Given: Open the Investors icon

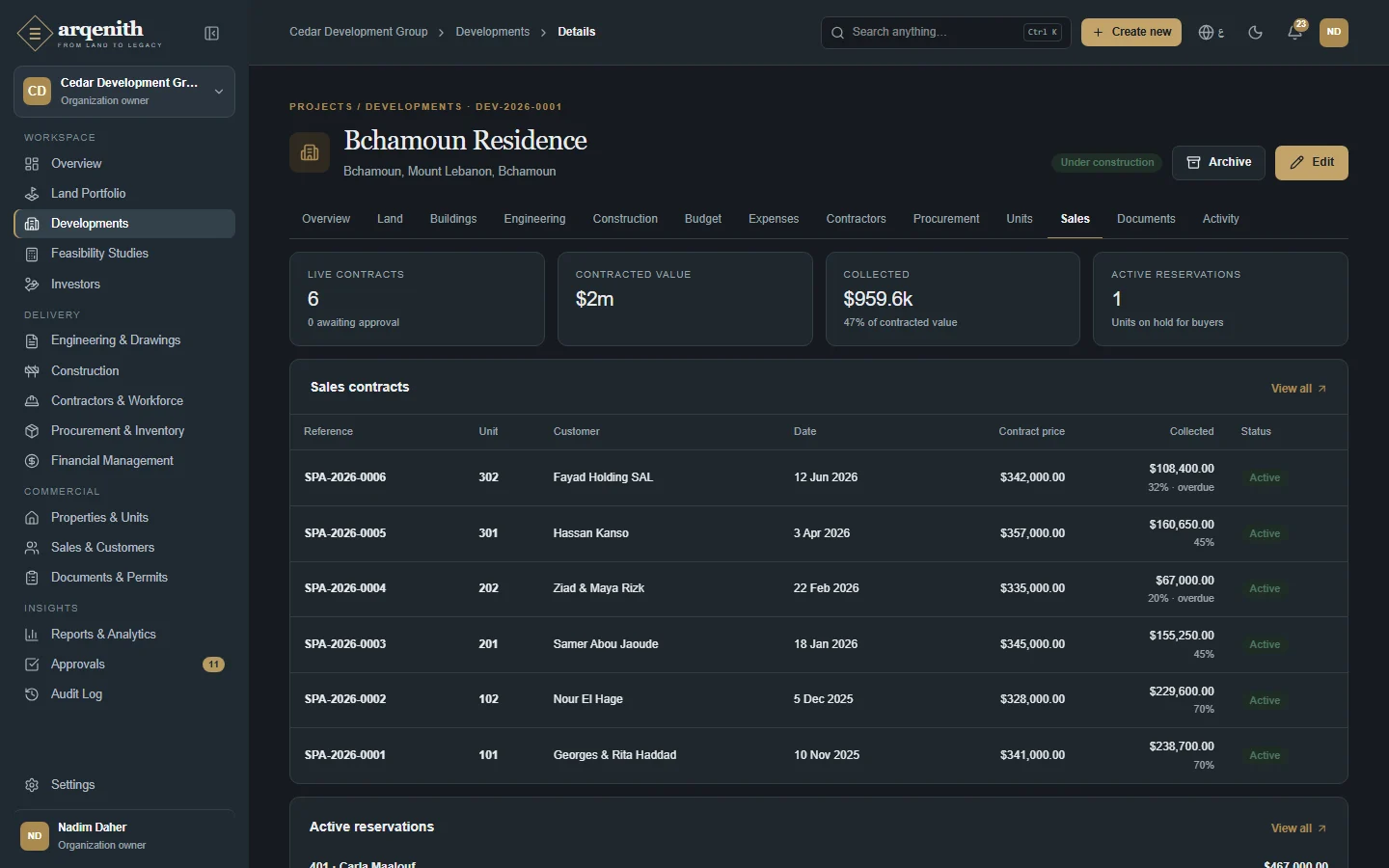Looking at the screenshot, I should point(32,285).
